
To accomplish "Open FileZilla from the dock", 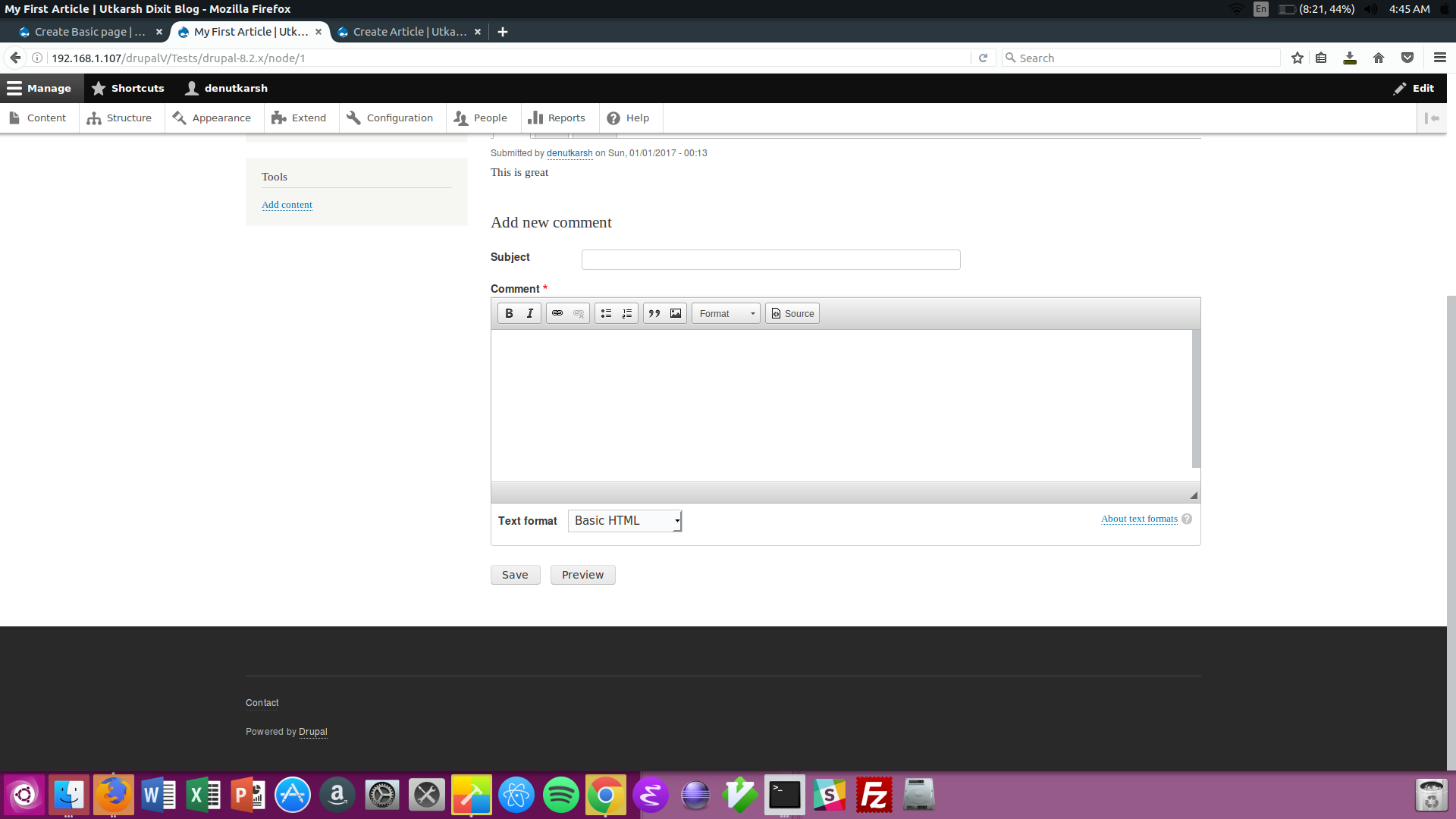I will pyautogui.click(x=874, y=795).
